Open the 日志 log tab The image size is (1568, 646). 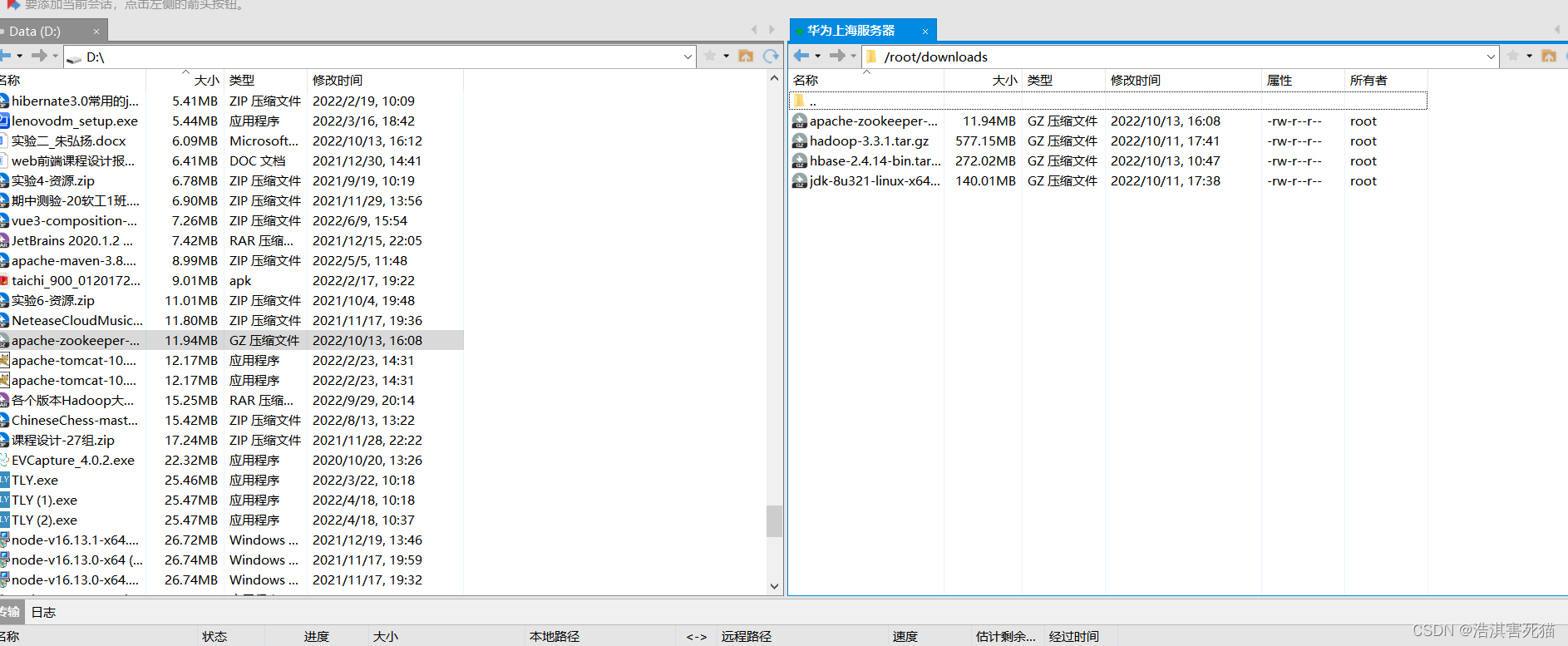click(43, 612)
